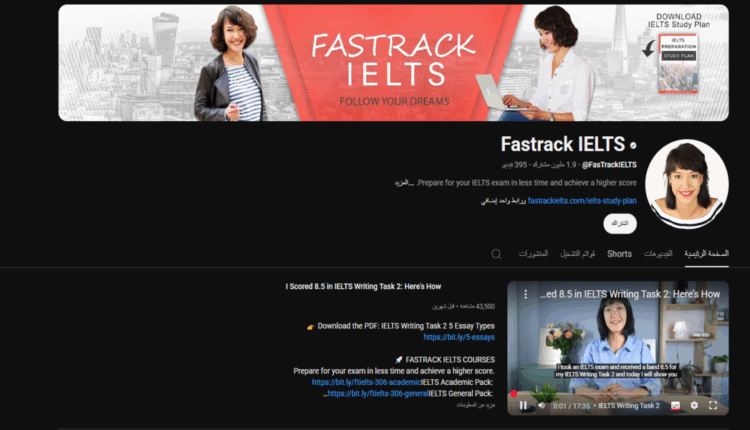The image size is (750, 430).
Task: Open the الفيديوهات (Videos) tab
Action: coord(658,254)
